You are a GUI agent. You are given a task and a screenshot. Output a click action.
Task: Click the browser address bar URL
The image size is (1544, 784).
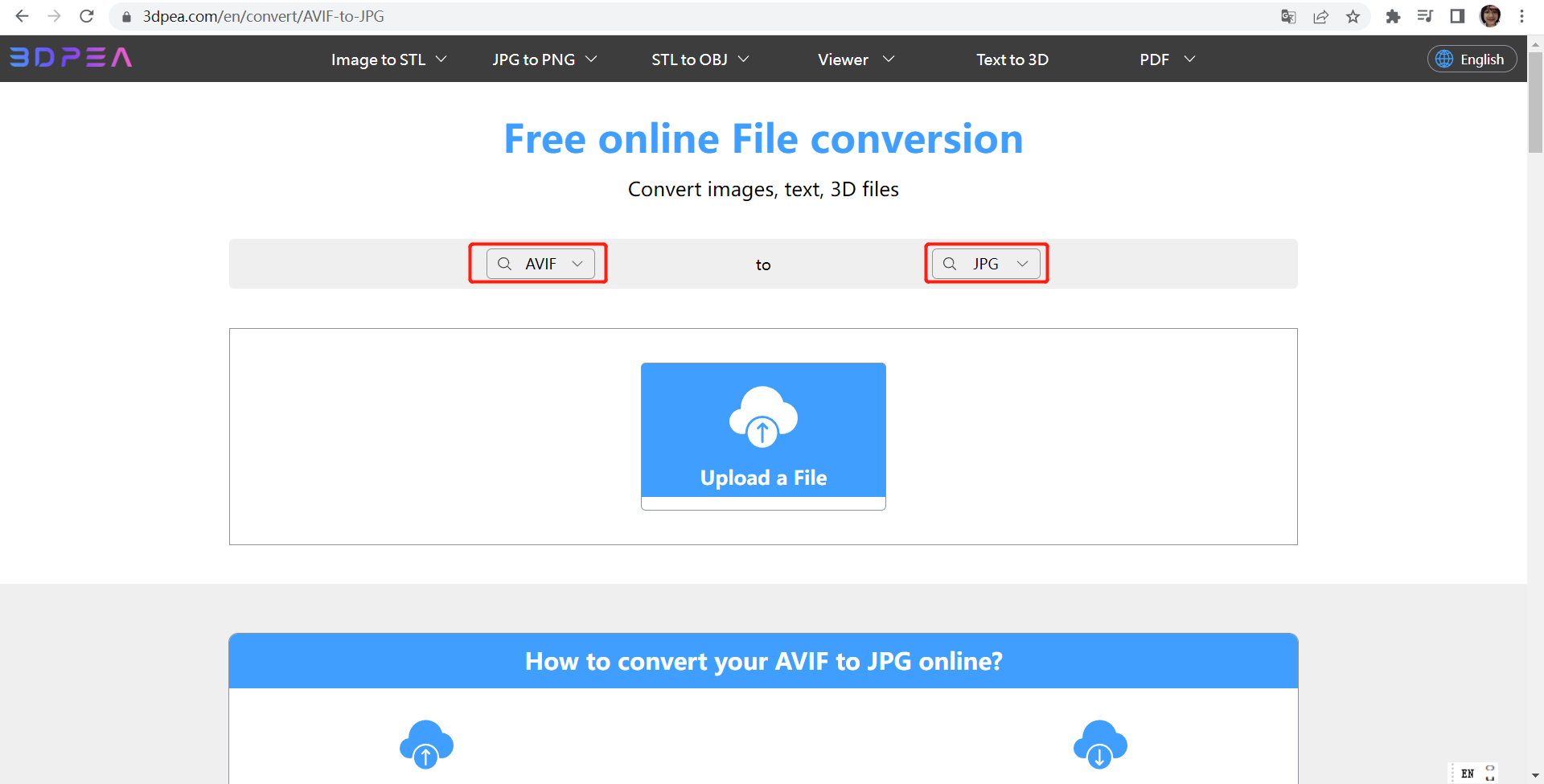tap(264, 16)
